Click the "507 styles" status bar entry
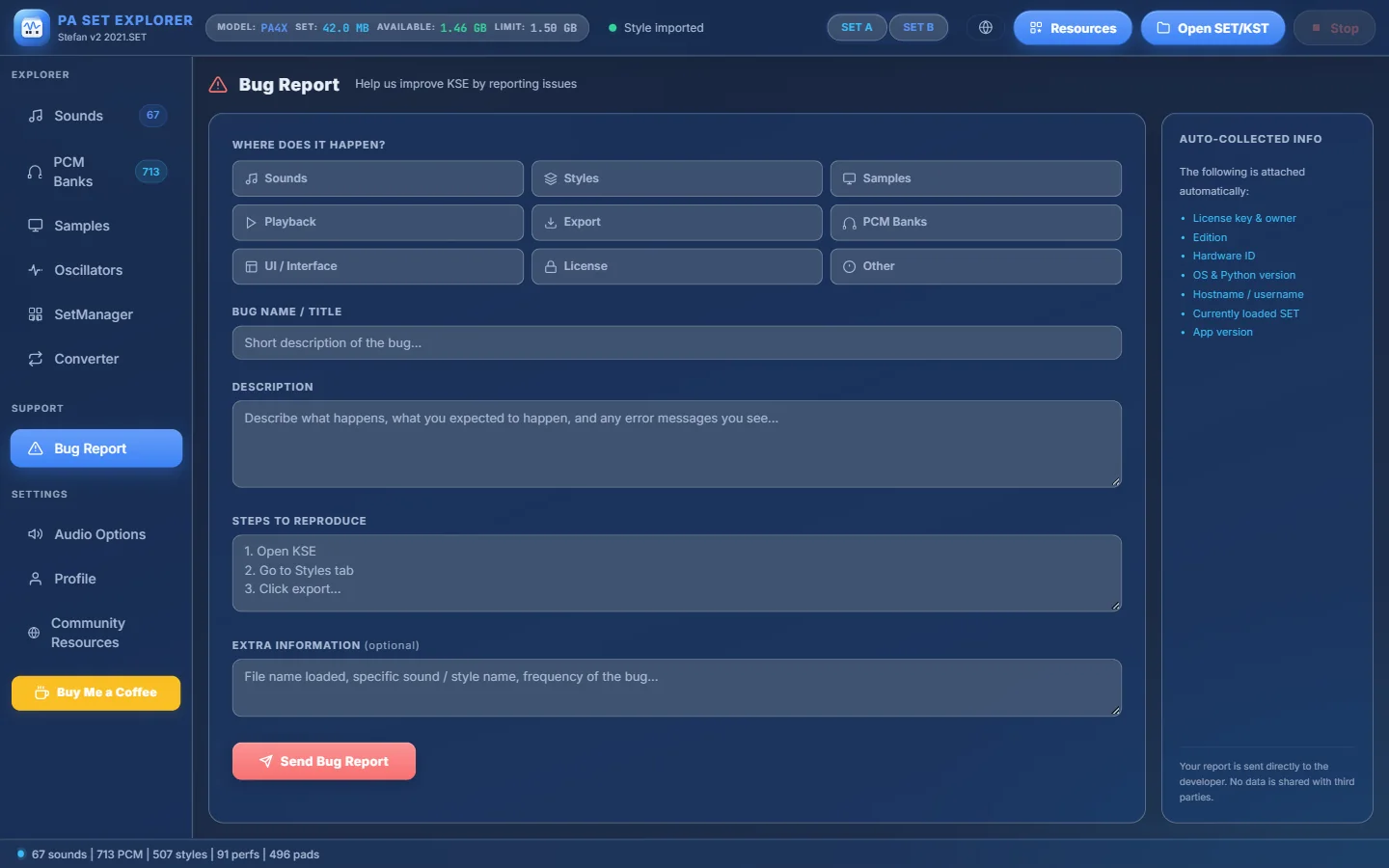 [179, 854]
